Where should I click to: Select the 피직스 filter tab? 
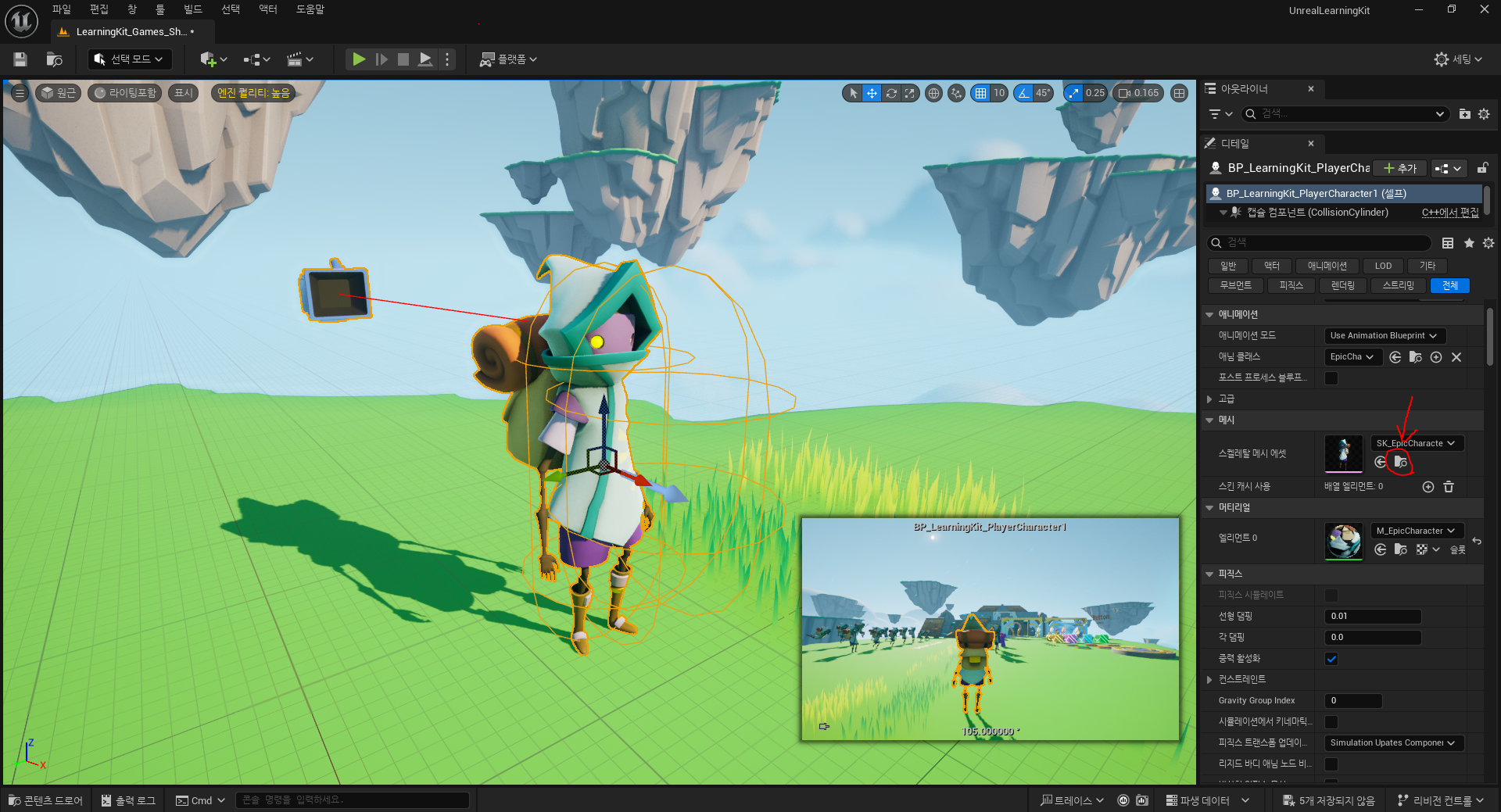1291,285
